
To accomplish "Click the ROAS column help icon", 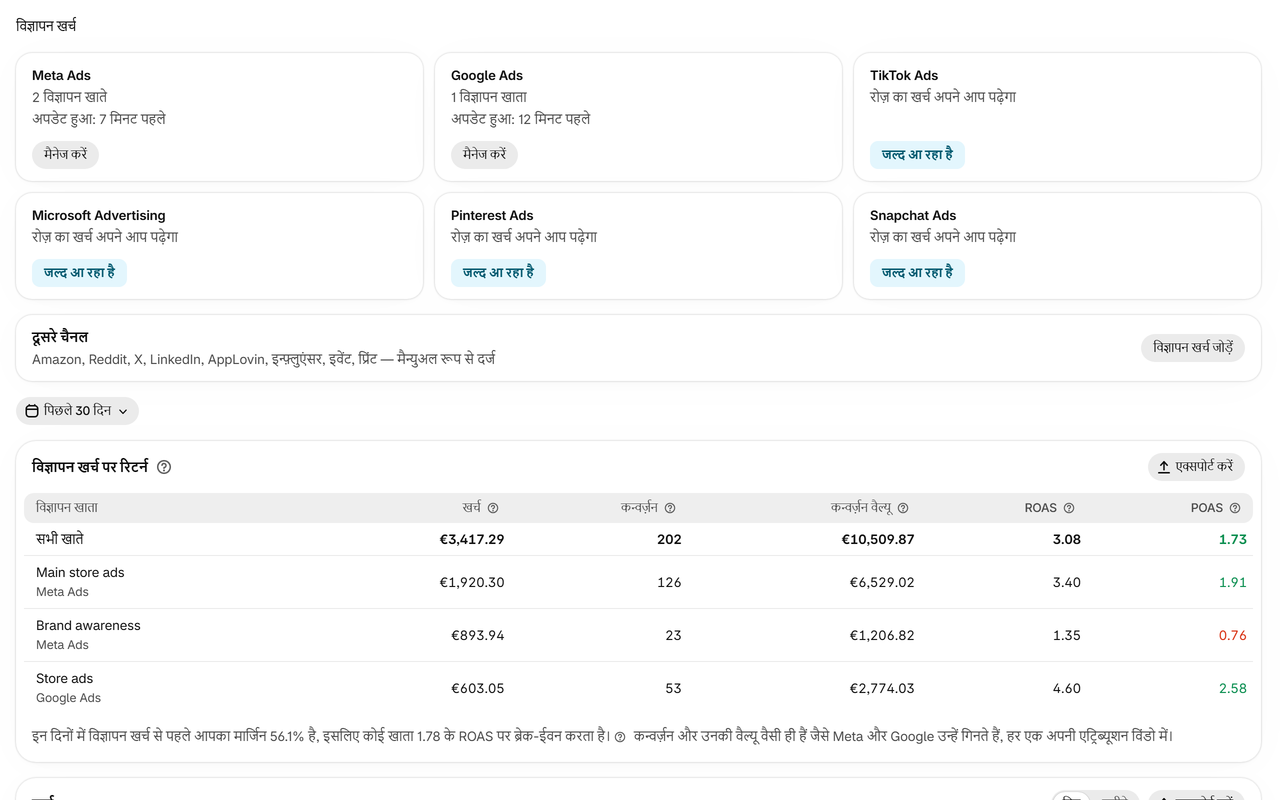I will tap(1069, 508).
